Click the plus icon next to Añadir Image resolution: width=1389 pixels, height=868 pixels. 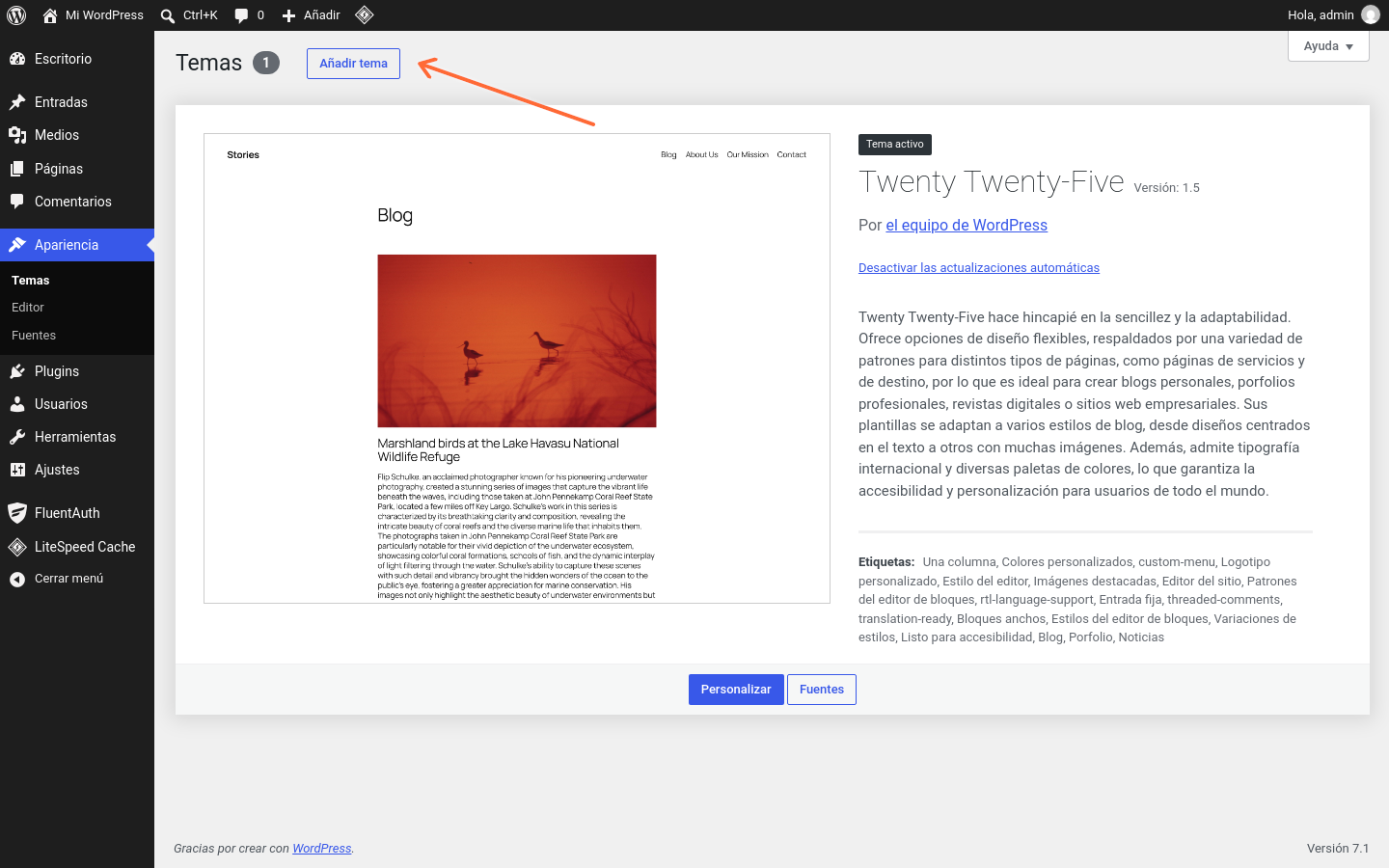coord(288,15)
